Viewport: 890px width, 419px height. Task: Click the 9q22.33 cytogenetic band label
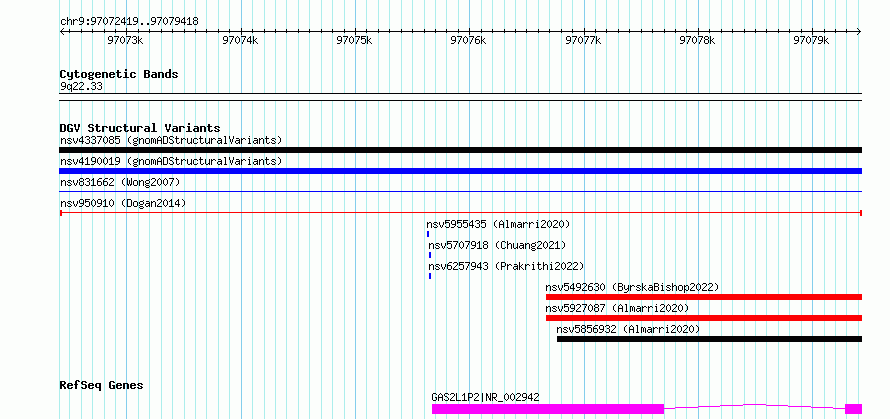[81, 86]
